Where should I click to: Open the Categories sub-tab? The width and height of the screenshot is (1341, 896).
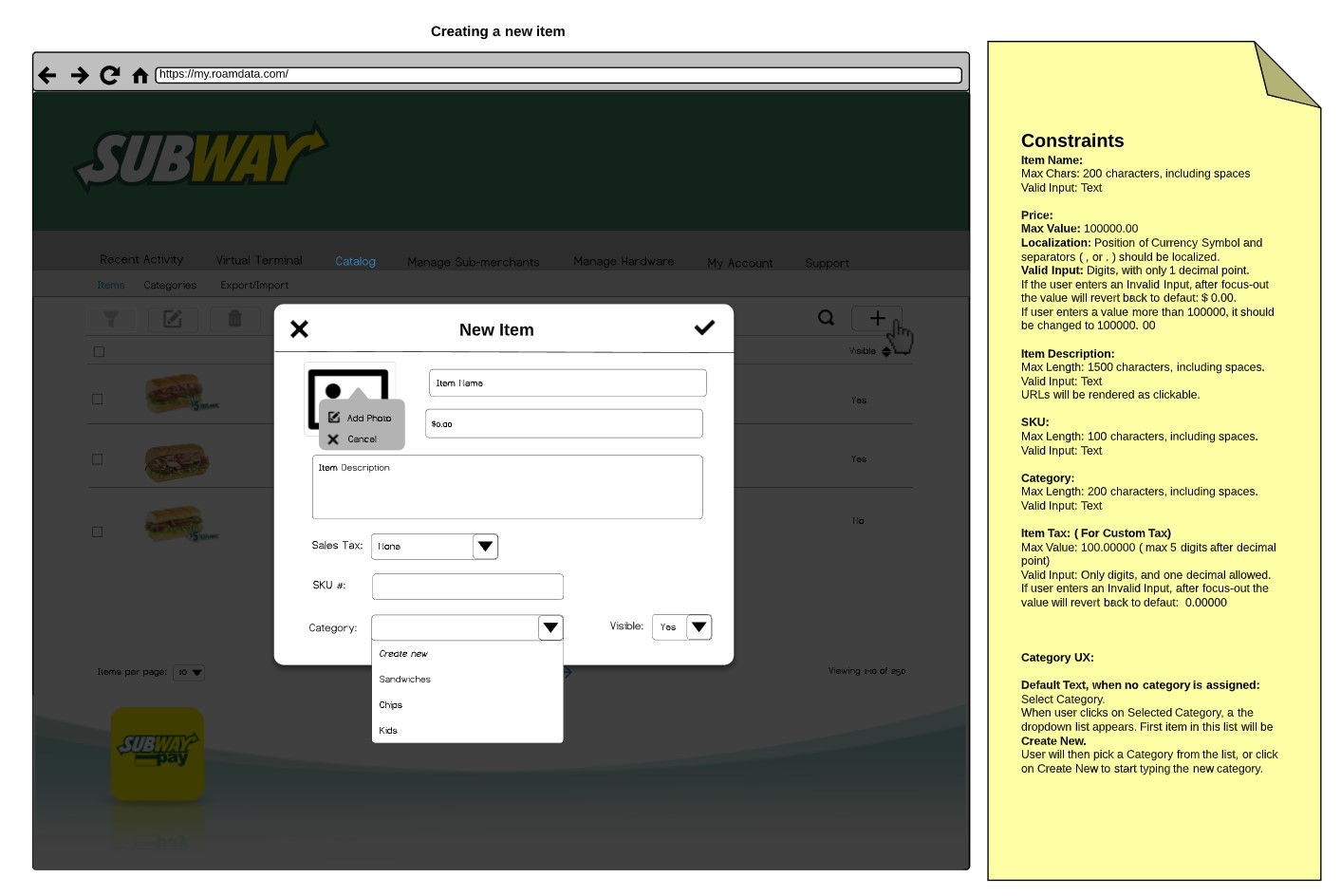pyautogui.click(x=170, y=285)
